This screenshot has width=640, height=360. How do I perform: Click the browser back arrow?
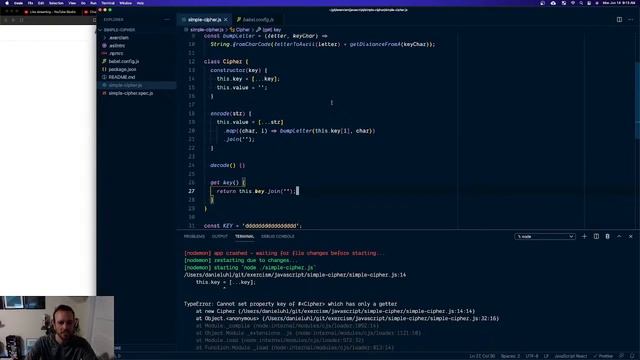(6, 20)
